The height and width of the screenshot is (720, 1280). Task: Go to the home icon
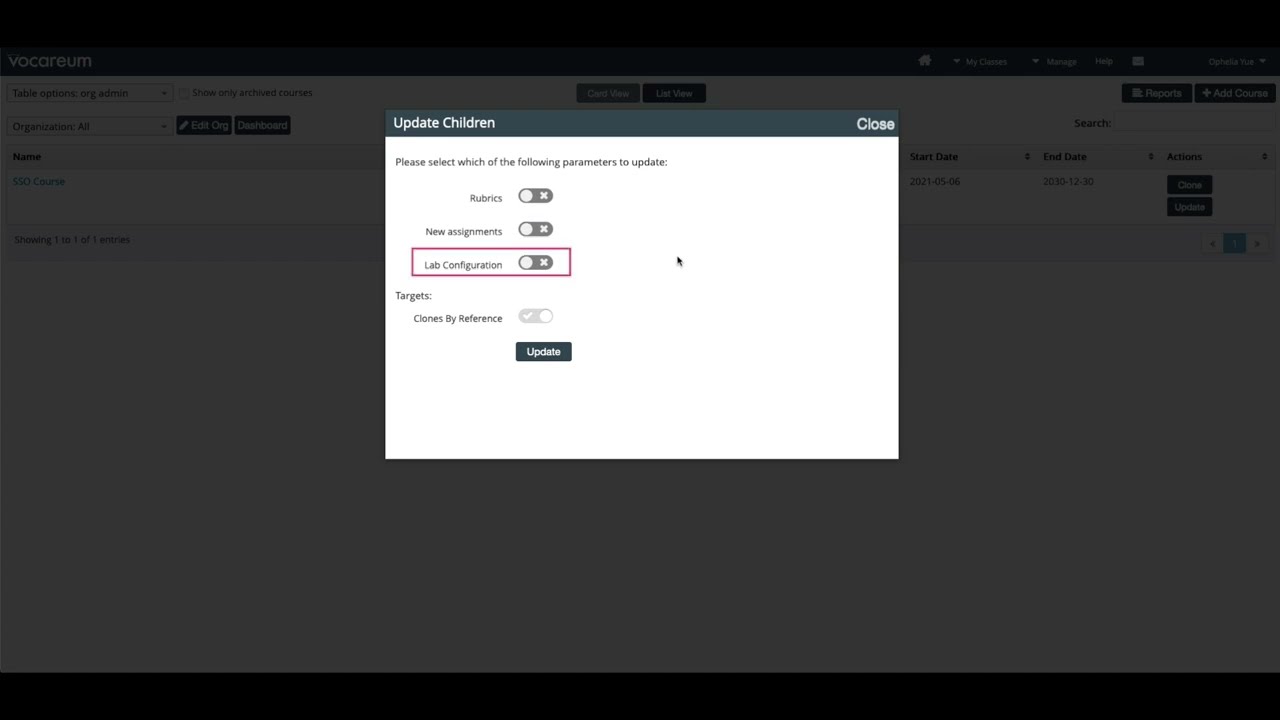[924, 61]
